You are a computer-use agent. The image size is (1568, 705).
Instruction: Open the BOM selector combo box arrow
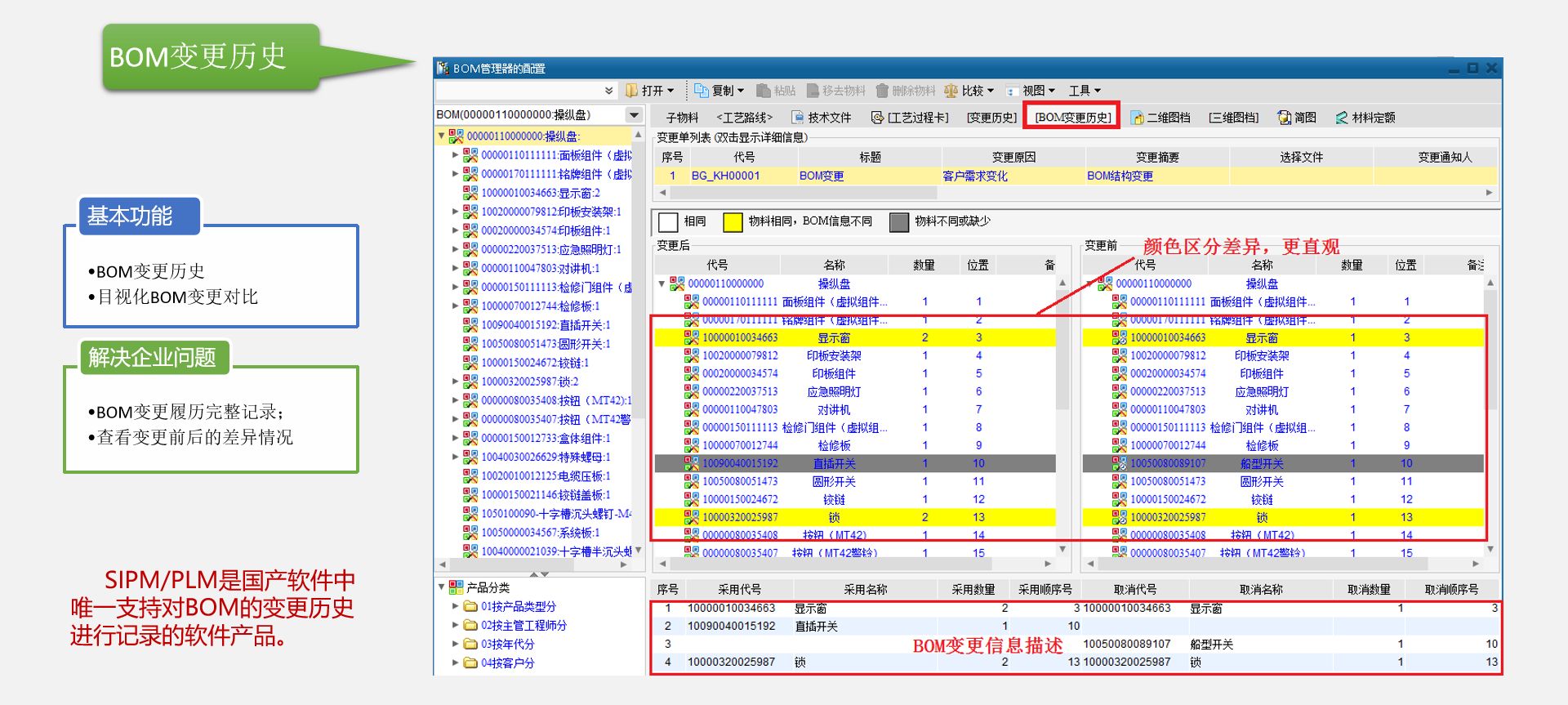[x=634, y=115]
